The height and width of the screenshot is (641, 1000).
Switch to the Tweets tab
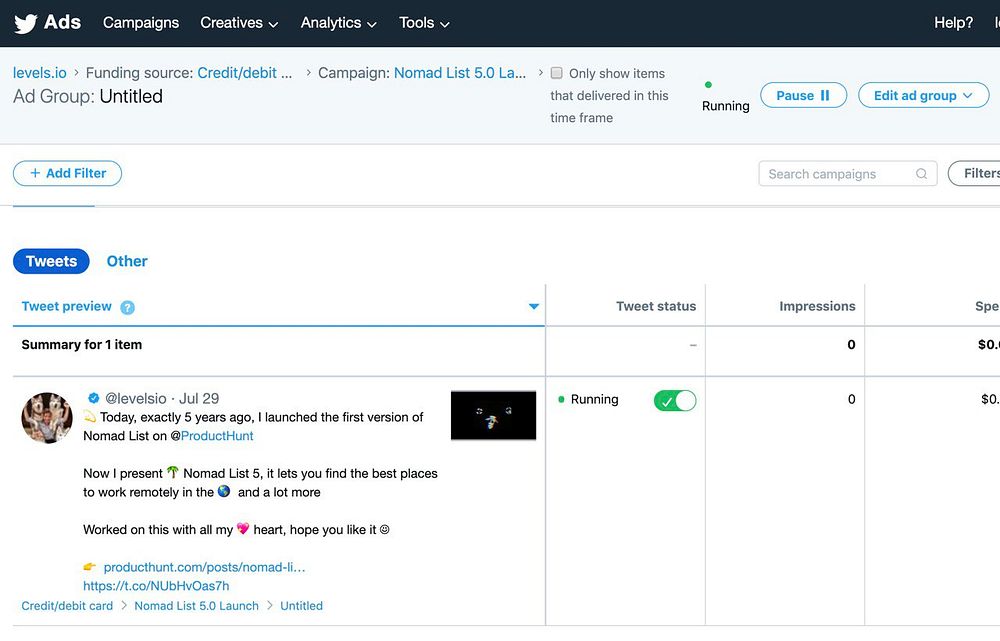pos(51,261)
